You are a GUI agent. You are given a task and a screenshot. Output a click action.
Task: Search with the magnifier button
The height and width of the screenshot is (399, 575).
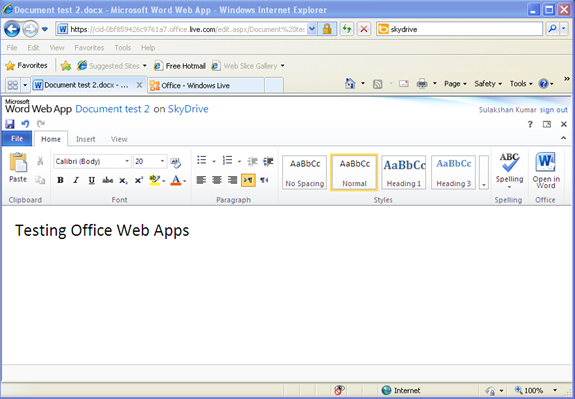coord(552,29)
